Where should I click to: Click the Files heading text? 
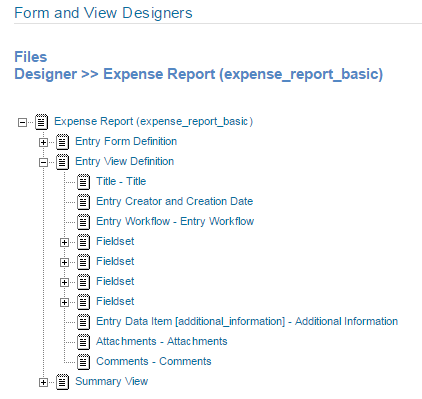(x=31, y=57)
